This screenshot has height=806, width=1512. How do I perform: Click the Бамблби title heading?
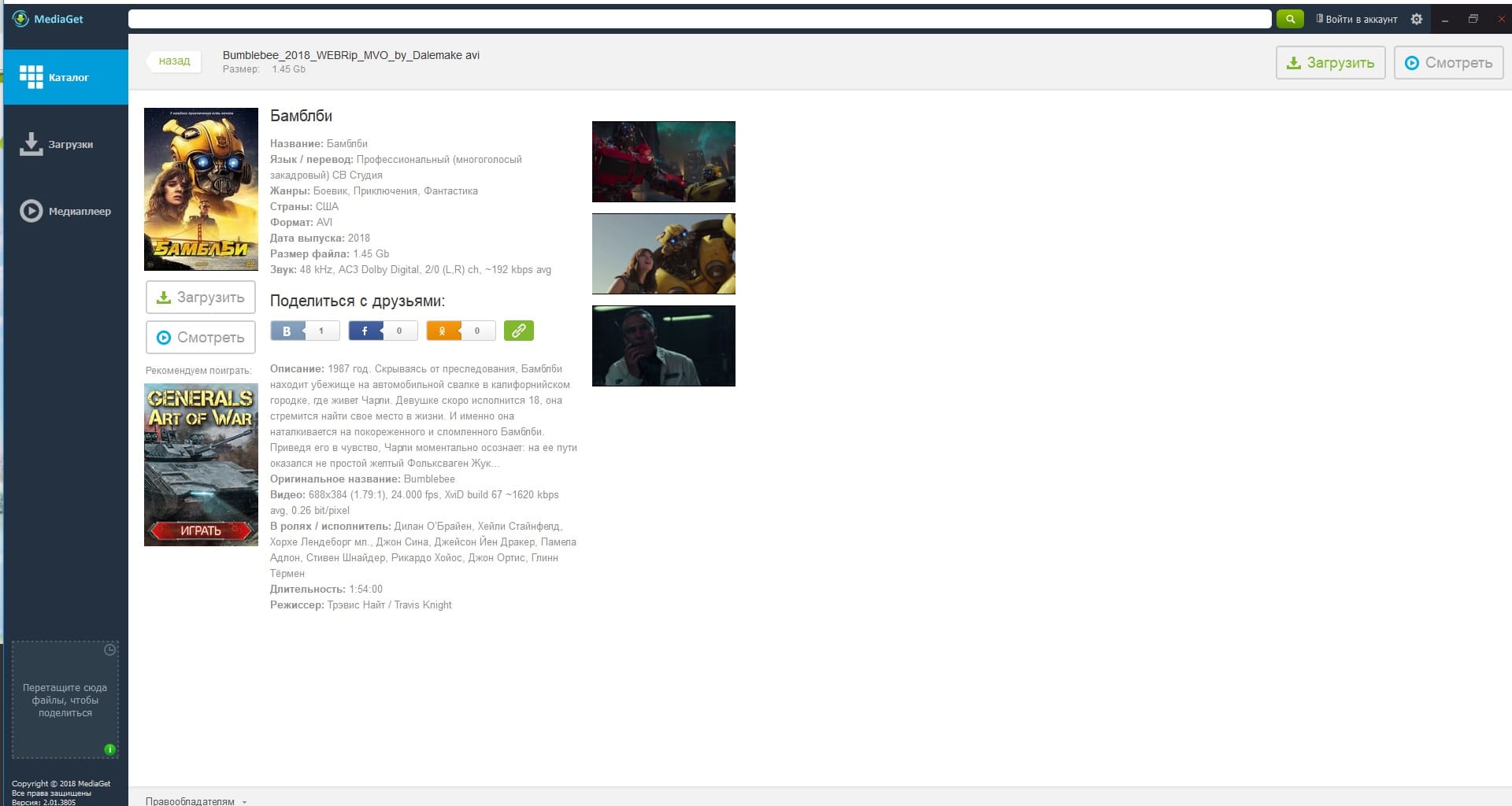(x=301, y=116)
